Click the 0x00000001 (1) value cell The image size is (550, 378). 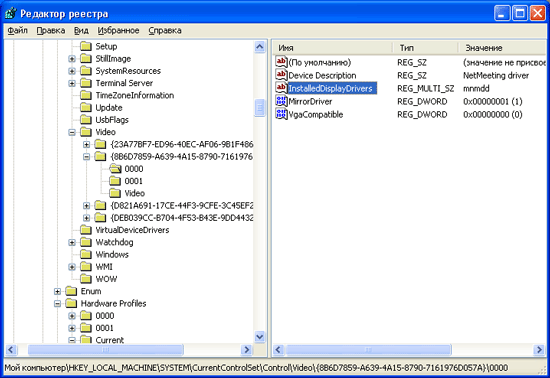pos(492,102)
